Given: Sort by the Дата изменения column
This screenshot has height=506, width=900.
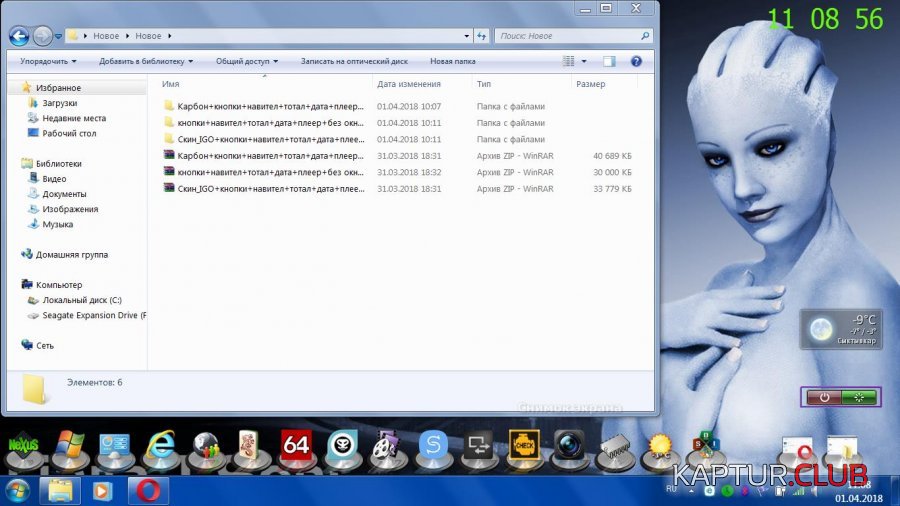Looking at the screenshot, I should [x=409, y=84].
